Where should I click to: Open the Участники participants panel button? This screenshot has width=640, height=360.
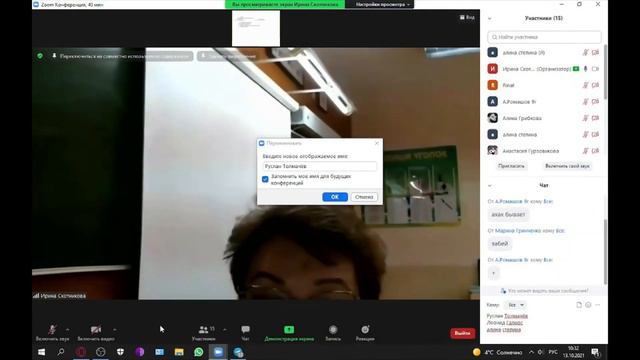tap(204, 333)
